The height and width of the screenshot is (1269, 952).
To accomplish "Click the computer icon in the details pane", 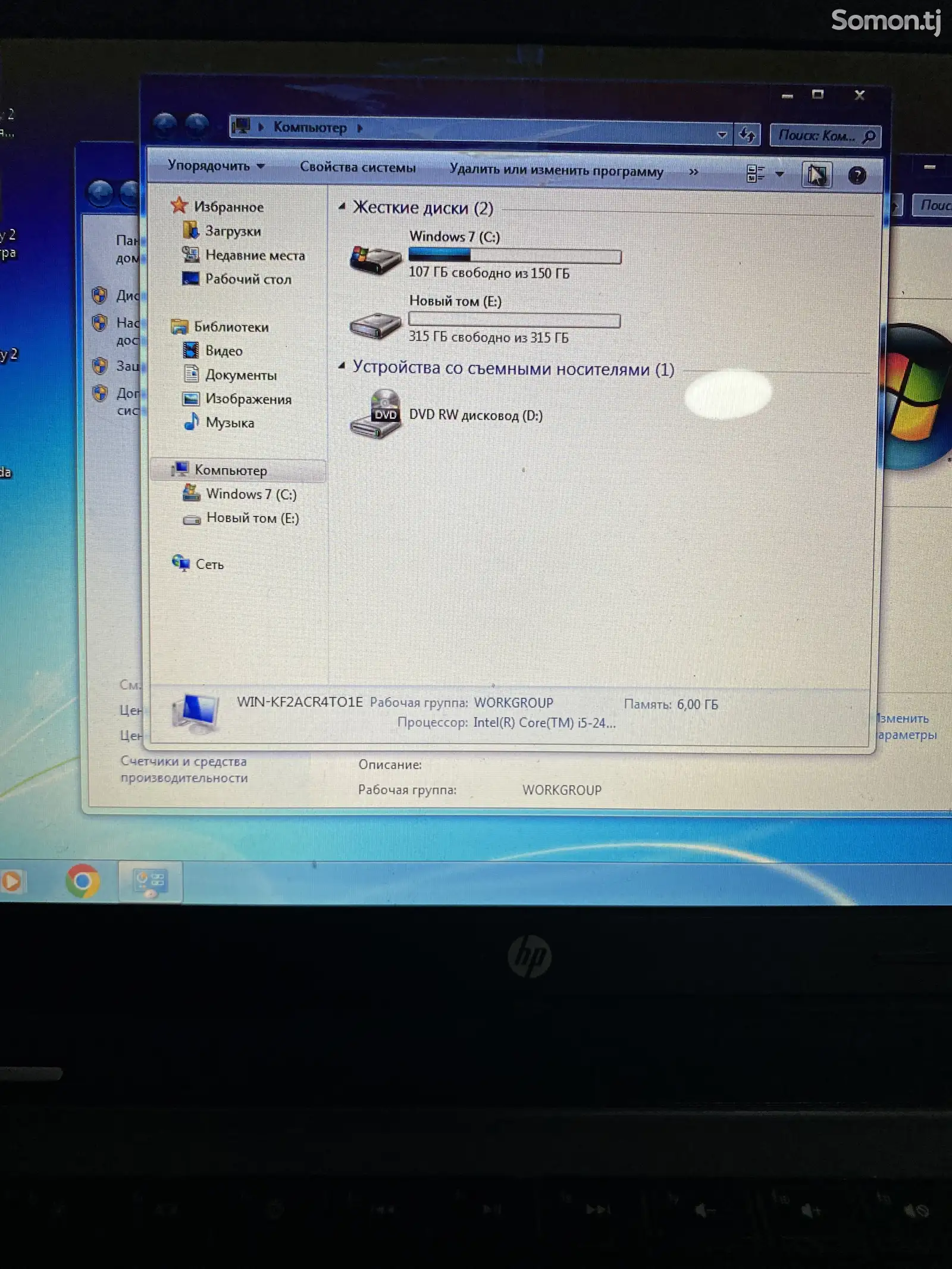I will [196, 713].
